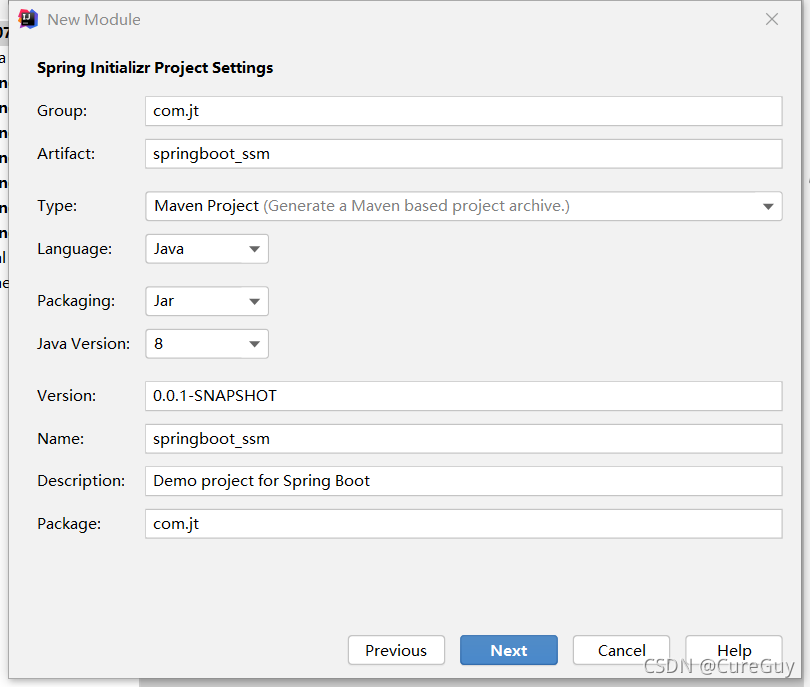Click the 'Version:' label
The width and height of the screenshot is (810, 687).
[67, 396]
